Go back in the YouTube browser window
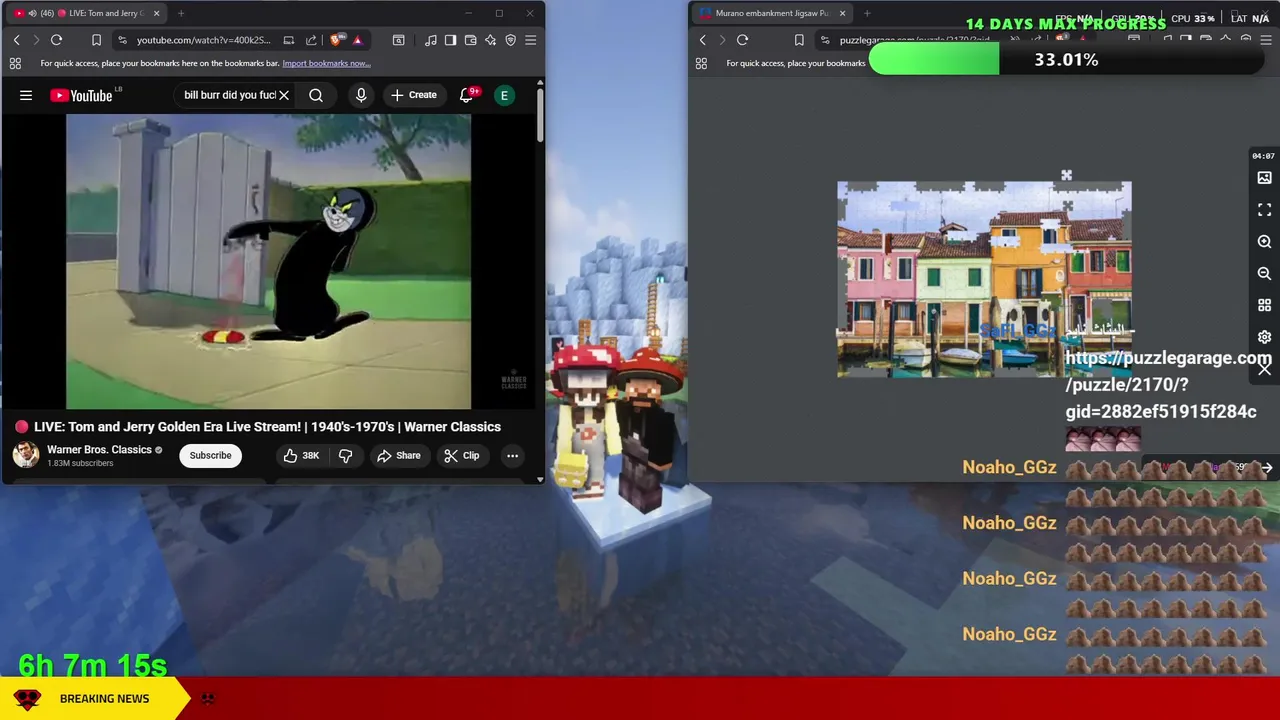1280x720 pixels. [16, 40]
